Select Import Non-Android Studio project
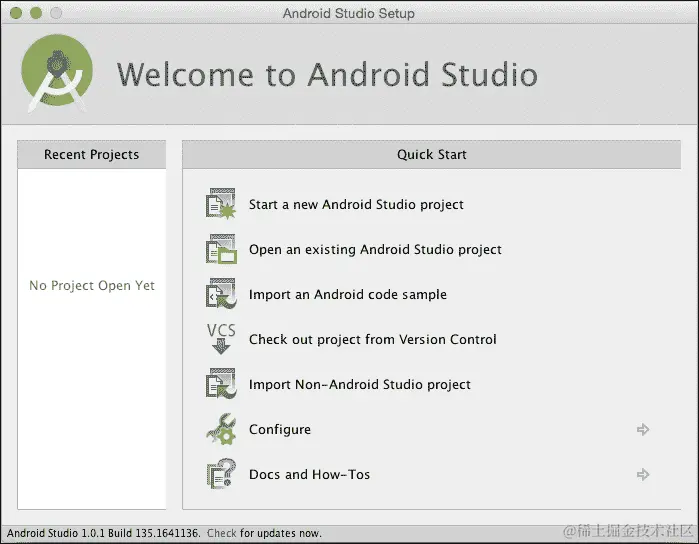The image size is (699, 544). point(360,384)
